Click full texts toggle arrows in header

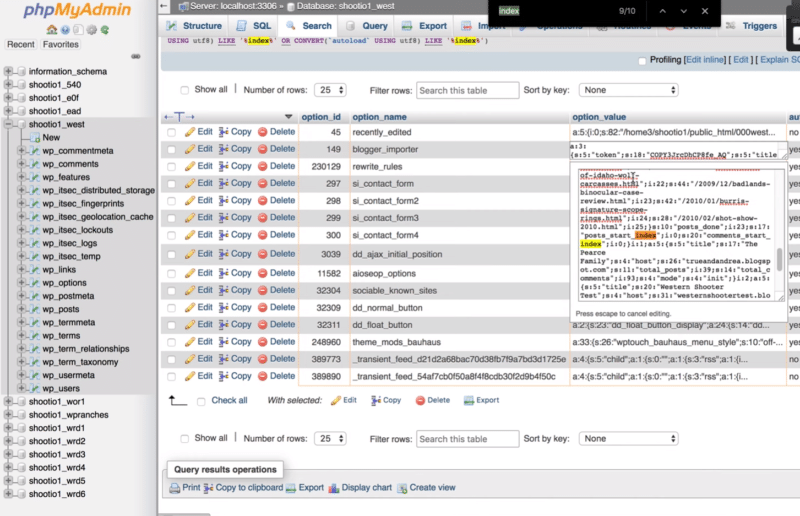point(179,117)
